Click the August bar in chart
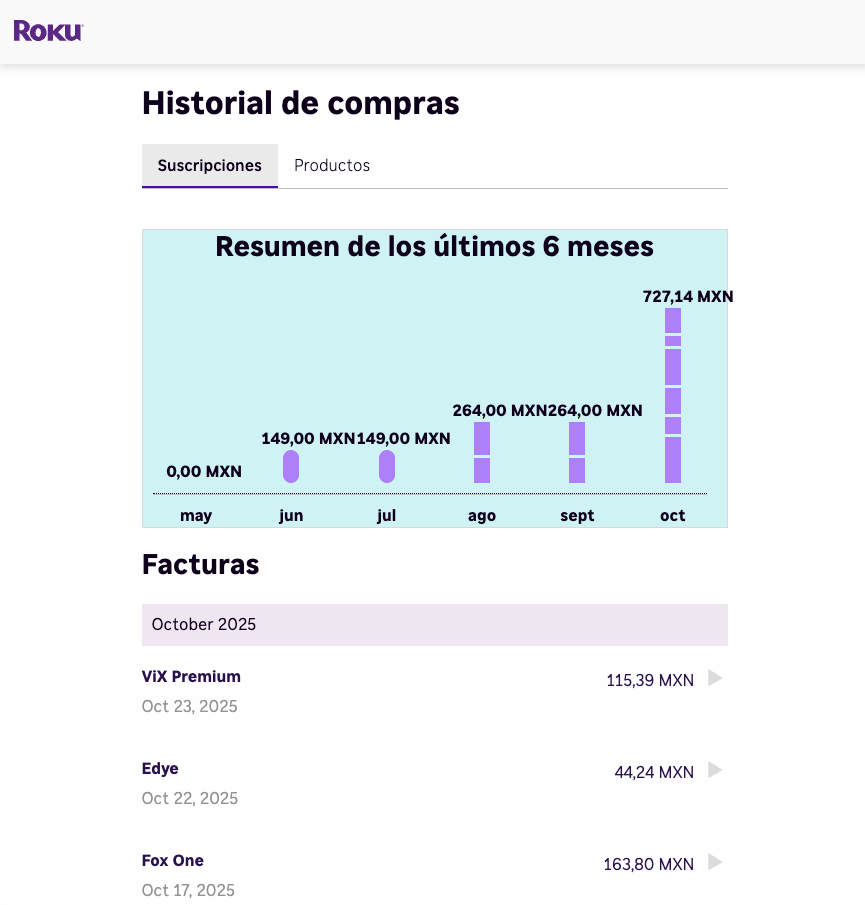Image resolution: width=865 pixels, height=905 pixels. click(x=482, y=452)
